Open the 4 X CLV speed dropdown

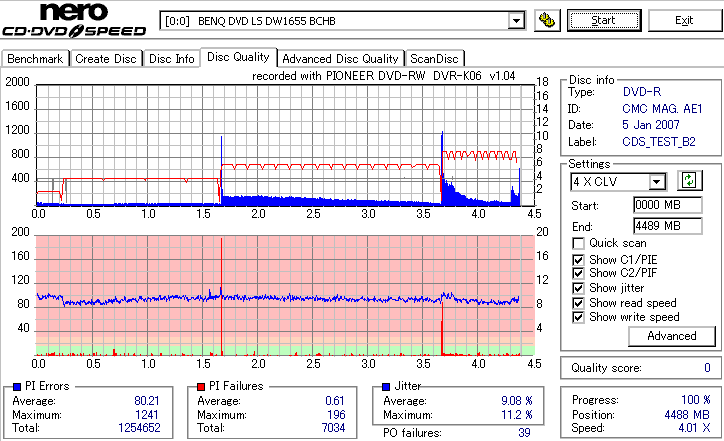tap(656, 182)
